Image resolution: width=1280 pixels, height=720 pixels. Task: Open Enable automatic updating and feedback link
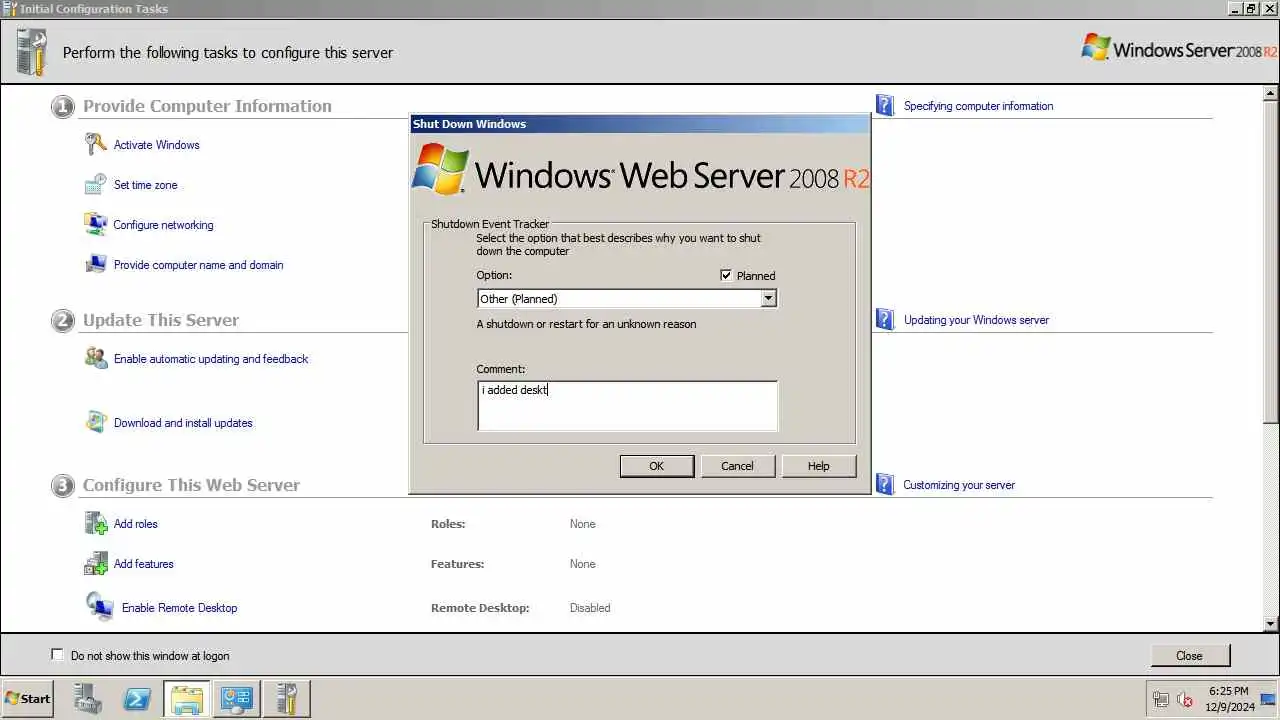click(x=211, y=359)
